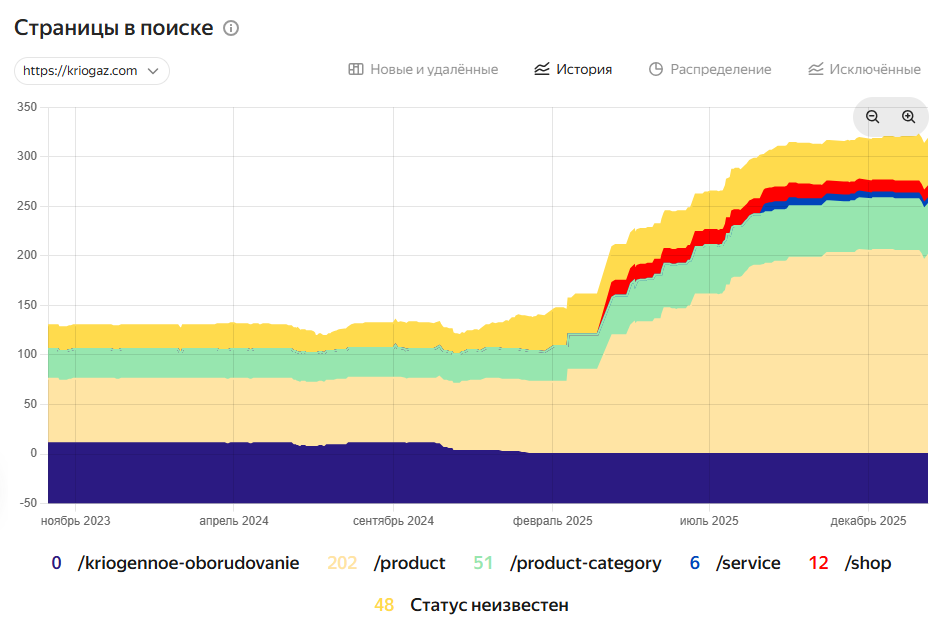Hide the /product-category series in legend
This screenshot has width=945, height=622.
(x=585, y=563)
